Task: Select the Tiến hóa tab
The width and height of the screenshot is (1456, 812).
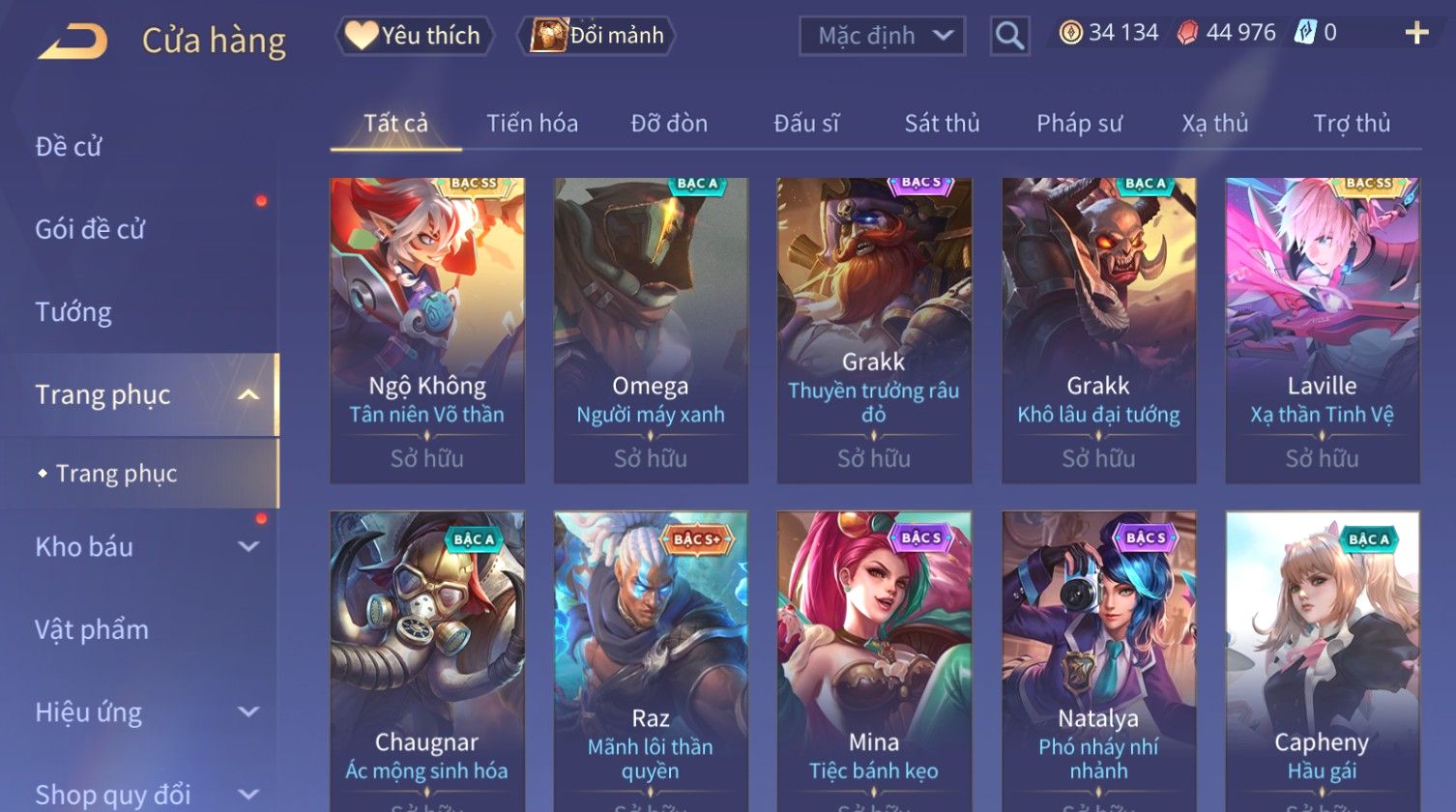Action: pos(532,124)
